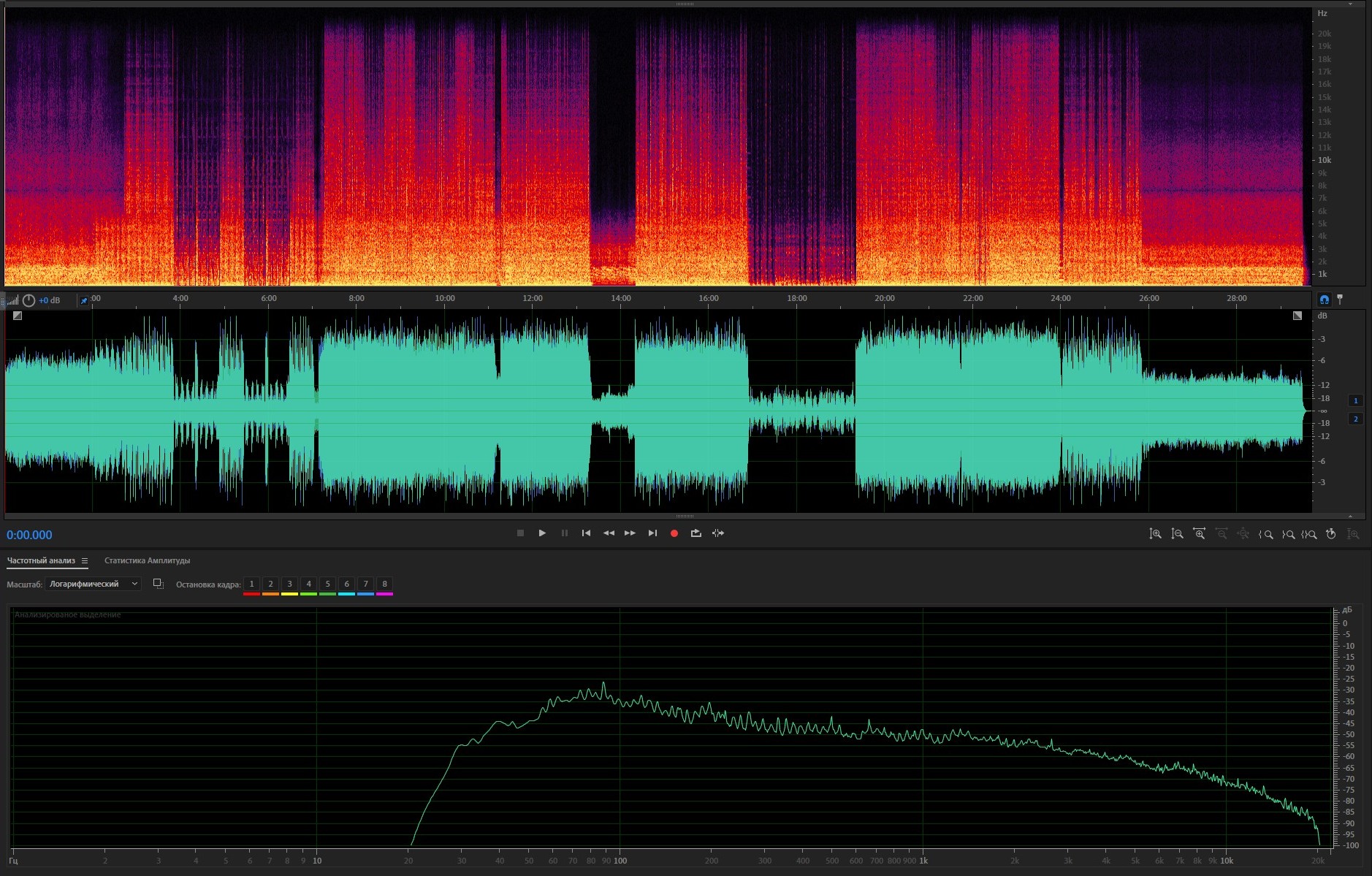The image size is (1372, 876).
Task: Toggle loop playback icon
Action: (696, 533)
